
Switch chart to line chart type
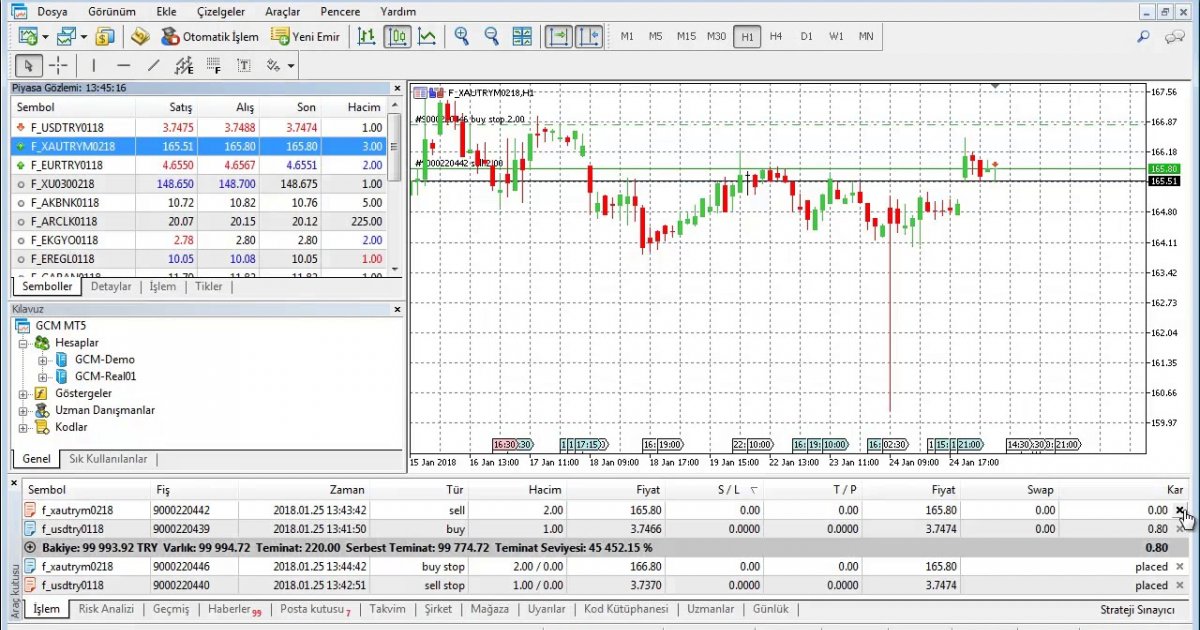click(x=427, y=37)
